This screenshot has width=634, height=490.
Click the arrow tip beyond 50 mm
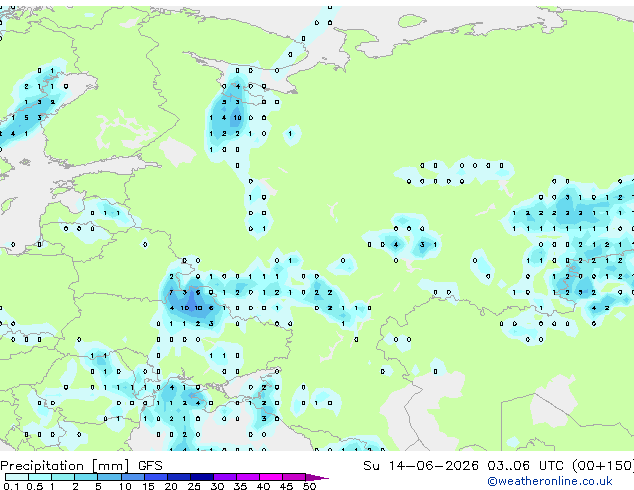coord(317,477)
